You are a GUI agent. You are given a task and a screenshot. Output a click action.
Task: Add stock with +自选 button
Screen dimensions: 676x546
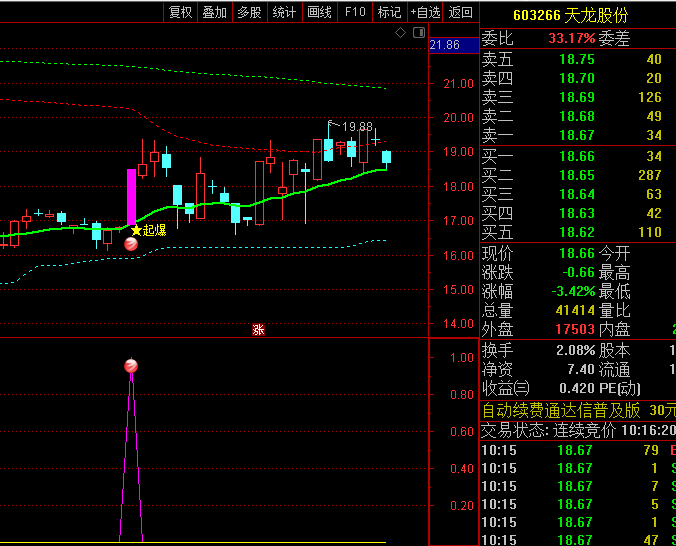pos(424,12)
